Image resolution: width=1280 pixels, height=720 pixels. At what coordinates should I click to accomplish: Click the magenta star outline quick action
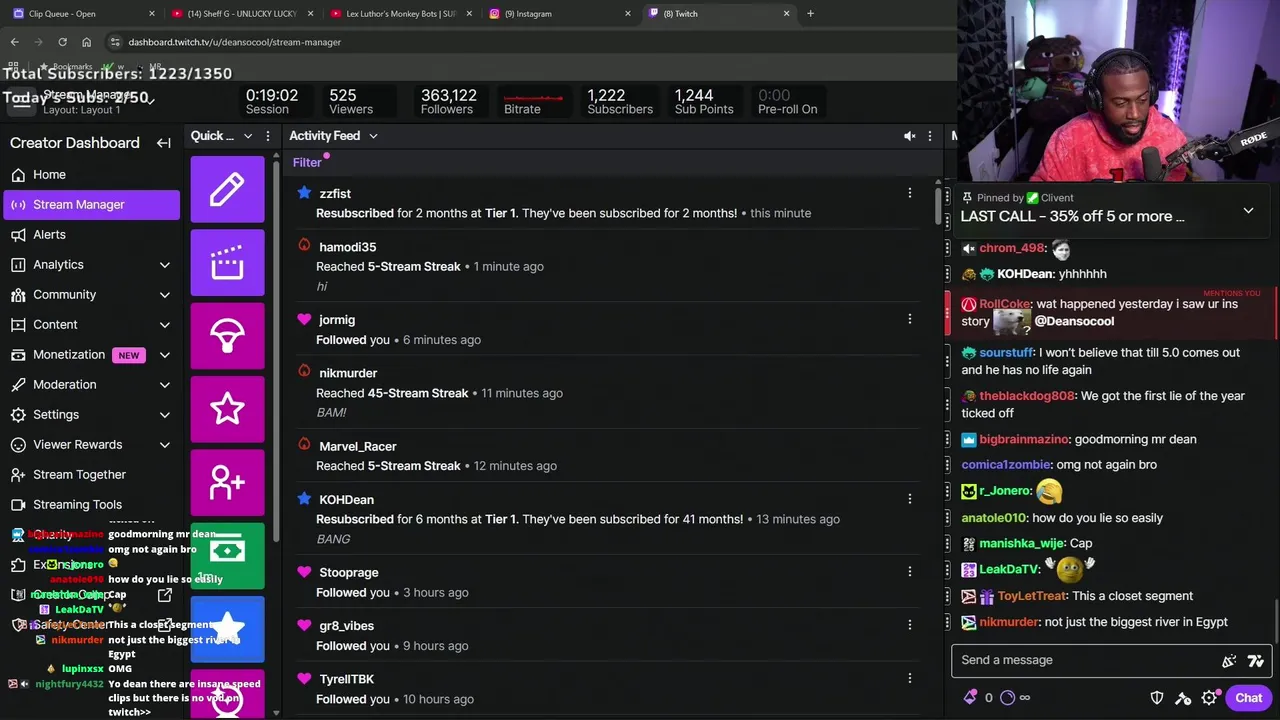(227, 409)
